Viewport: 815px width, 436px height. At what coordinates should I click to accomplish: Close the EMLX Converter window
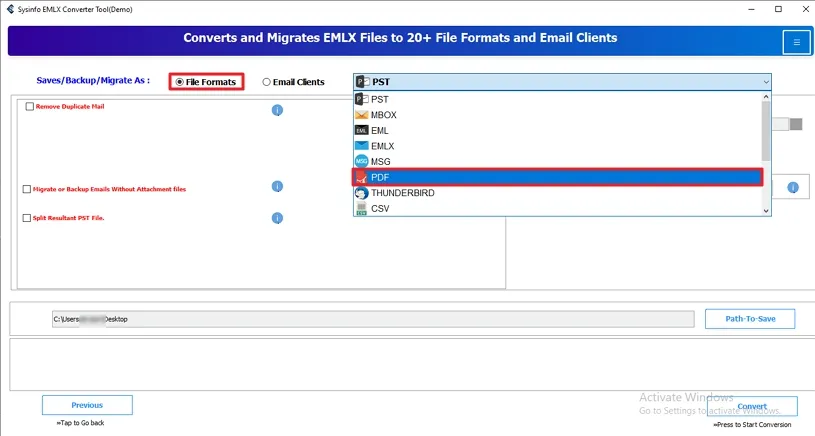point(805,9)
